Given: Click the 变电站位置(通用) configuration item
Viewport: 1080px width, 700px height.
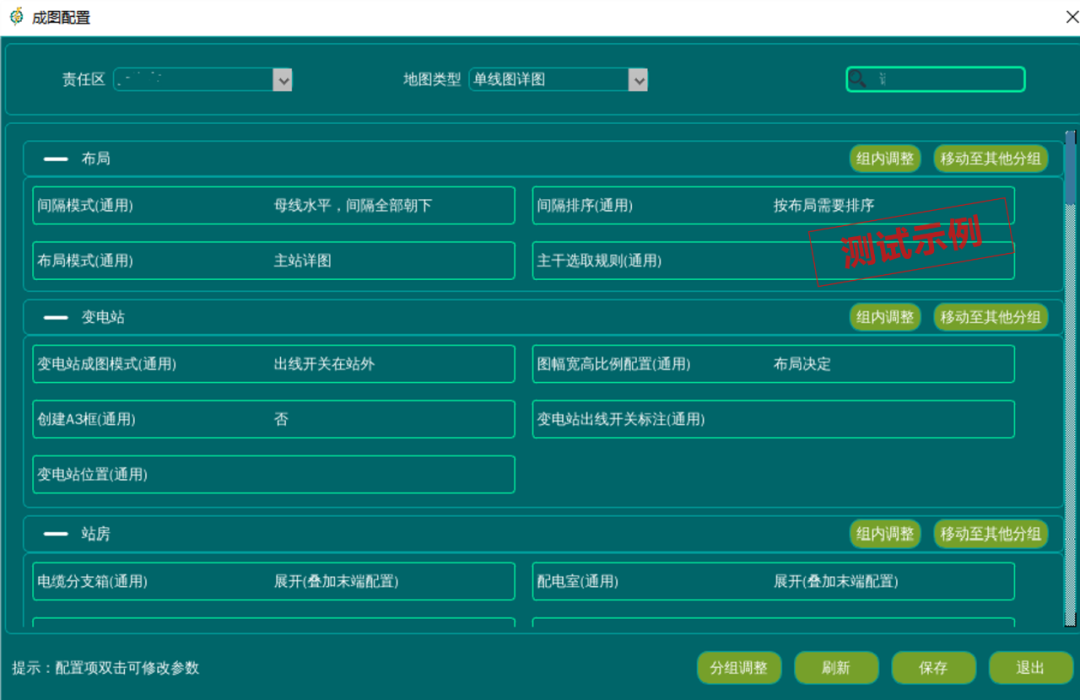Looking at the screenshot, I should 273,474.
